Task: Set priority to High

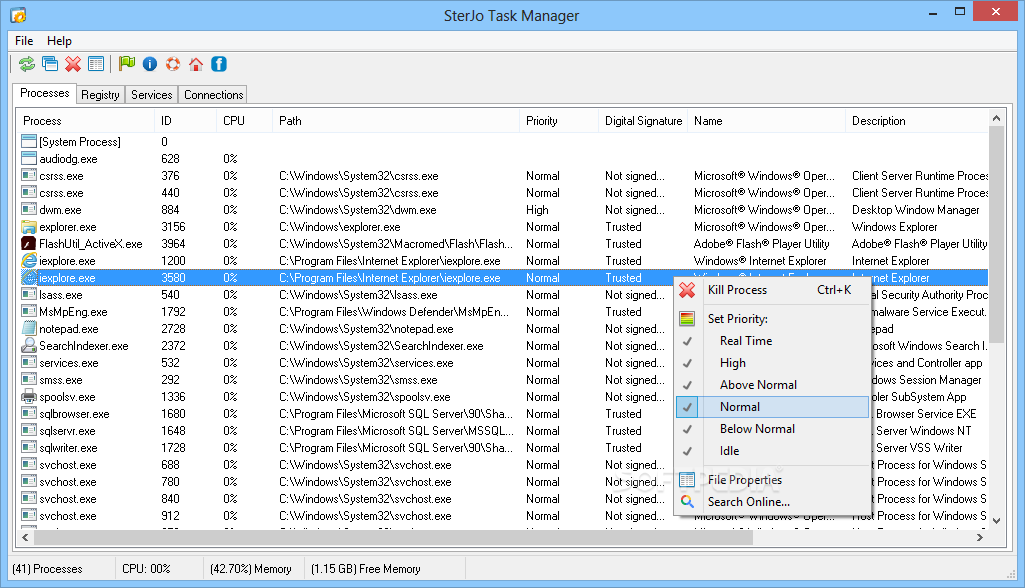Action: [x=772, y=363]
